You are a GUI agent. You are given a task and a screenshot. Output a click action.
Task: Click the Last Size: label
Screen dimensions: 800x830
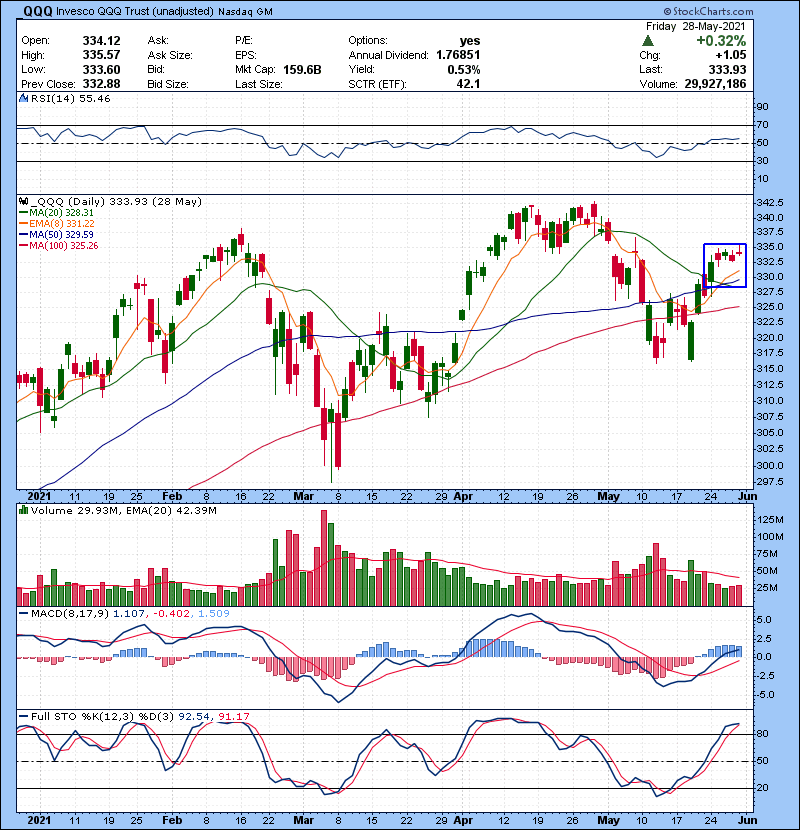pos(259,84)
